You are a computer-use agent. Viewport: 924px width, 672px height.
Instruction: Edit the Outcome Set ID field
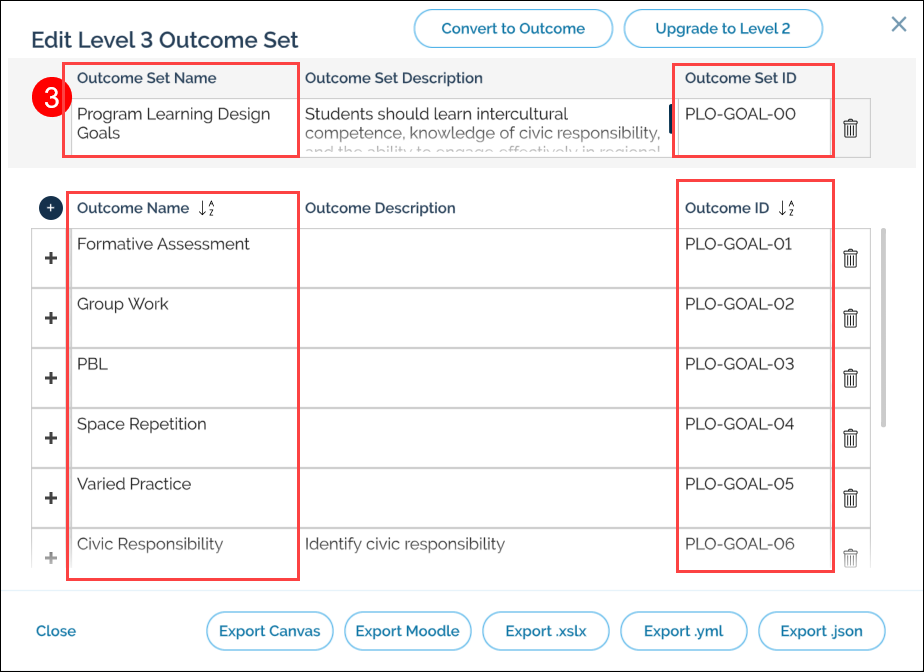point(754,126)
